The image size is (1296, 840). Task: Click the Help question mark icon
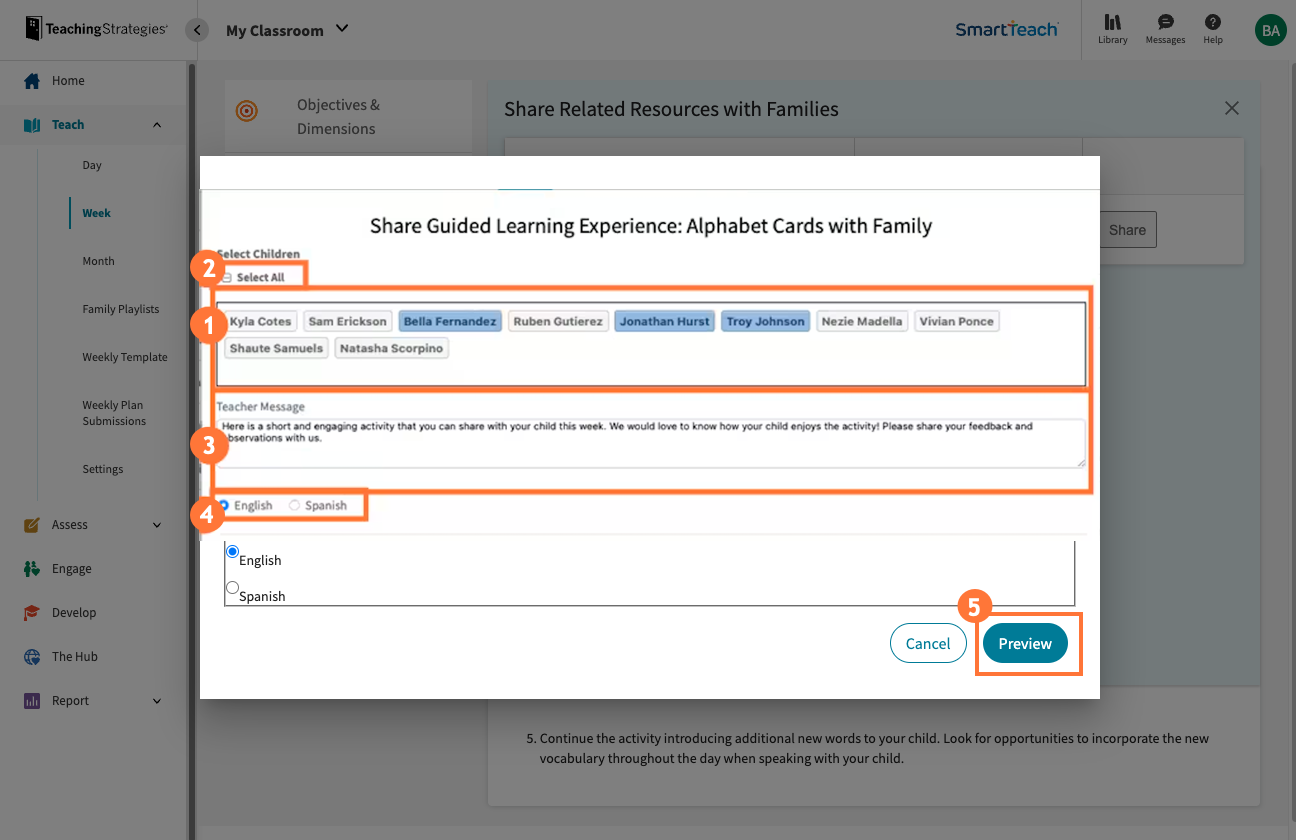coord(1212,22)
